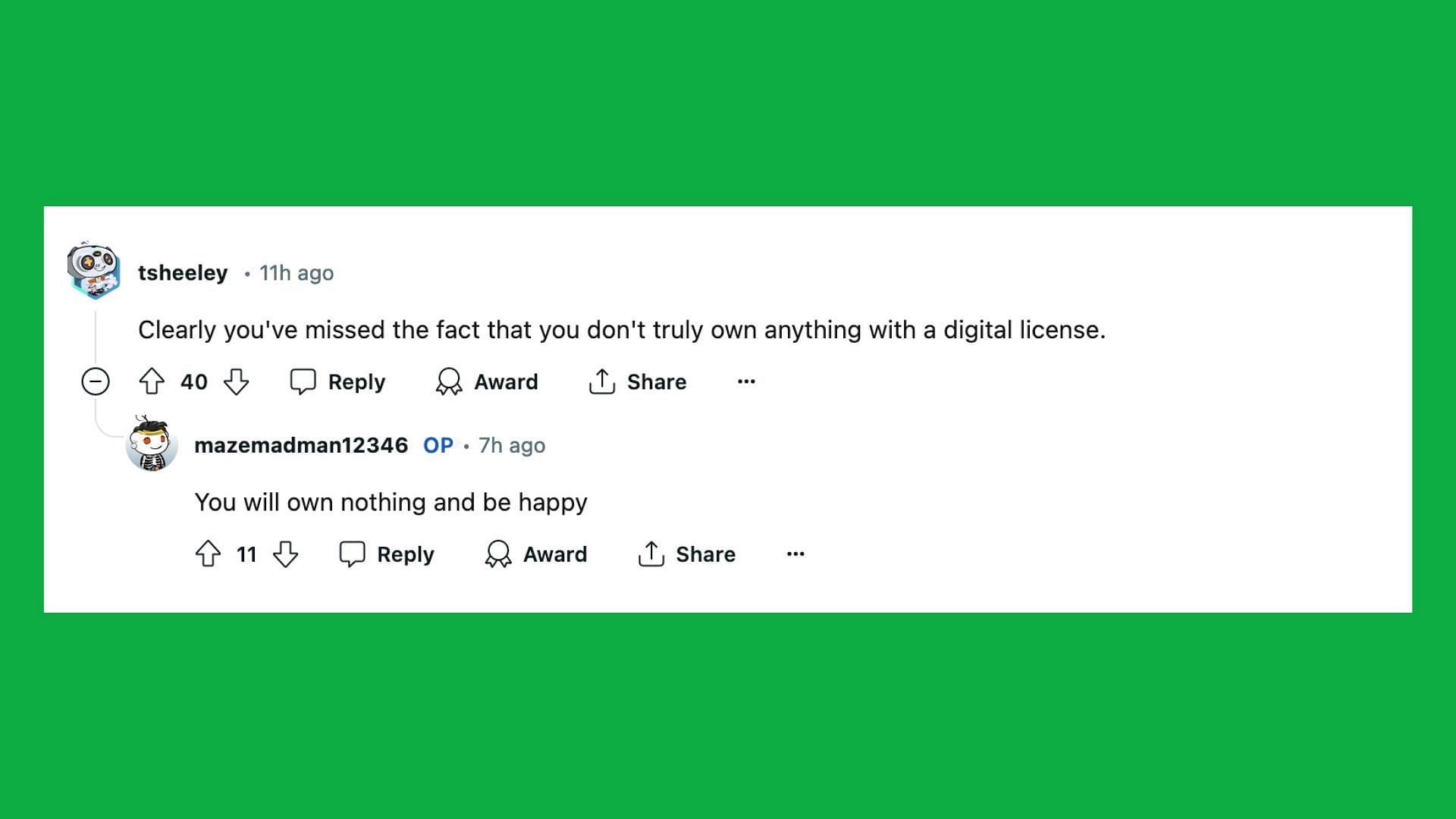Open Award menu on mazemadman12346's reply
1456x819 pixels.
pyautogui.click(x=537, y=554)
